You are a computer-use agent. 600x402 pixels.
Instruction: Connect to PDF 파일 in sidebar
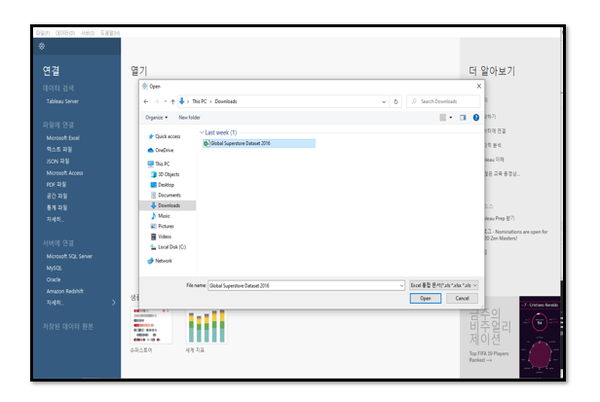pos(56,185)
